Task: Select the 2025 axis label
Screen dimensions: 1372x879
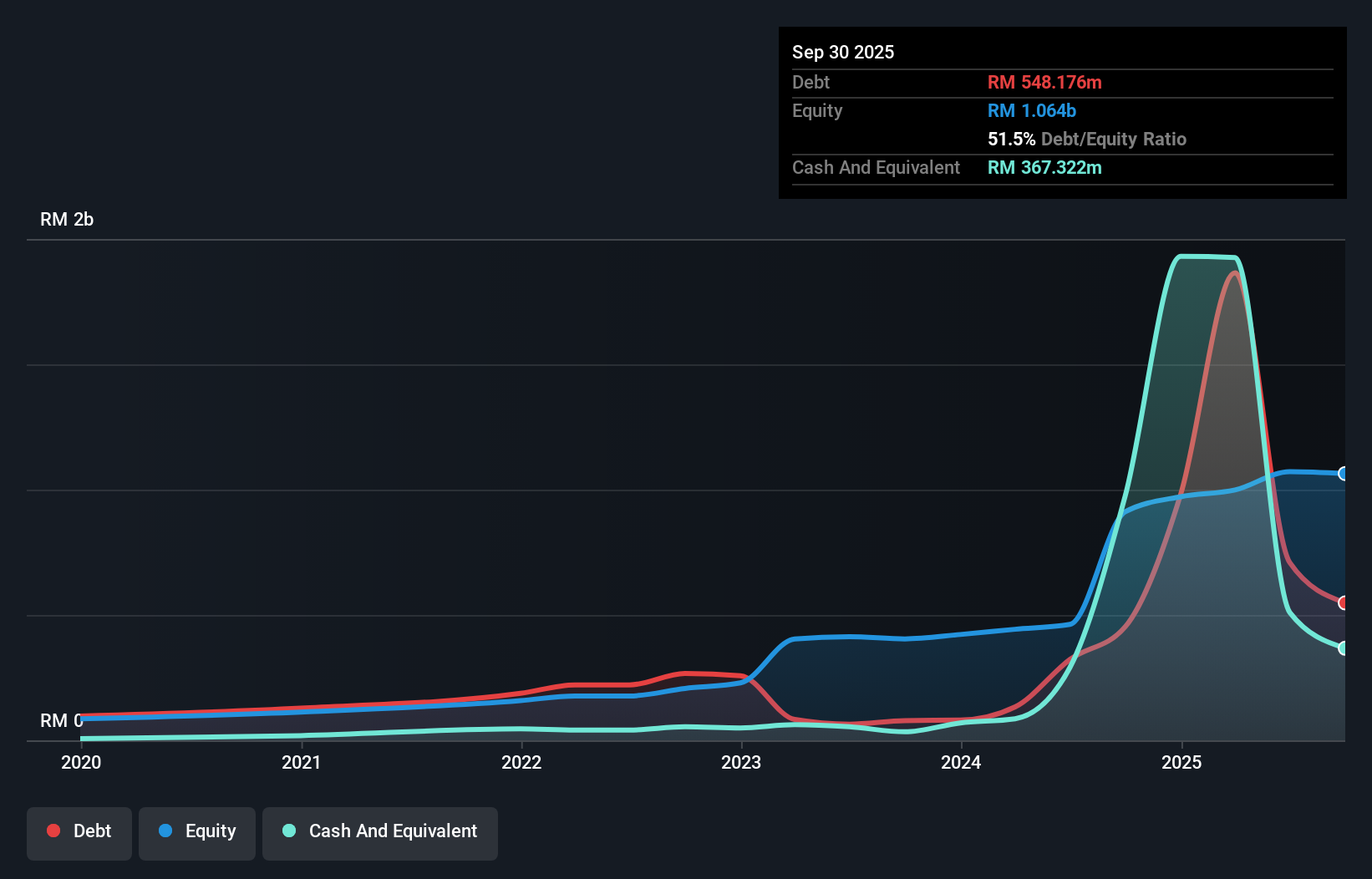Action: coord(1183,762)
